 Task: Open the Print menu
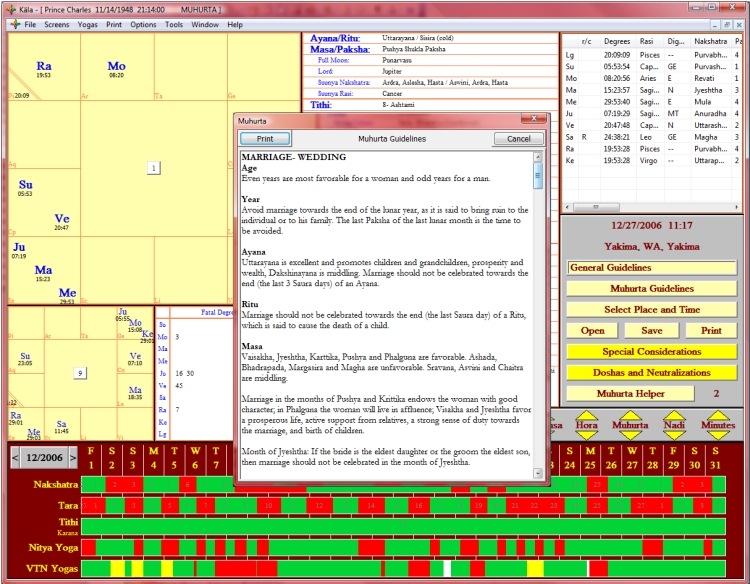tap(114, 24)
